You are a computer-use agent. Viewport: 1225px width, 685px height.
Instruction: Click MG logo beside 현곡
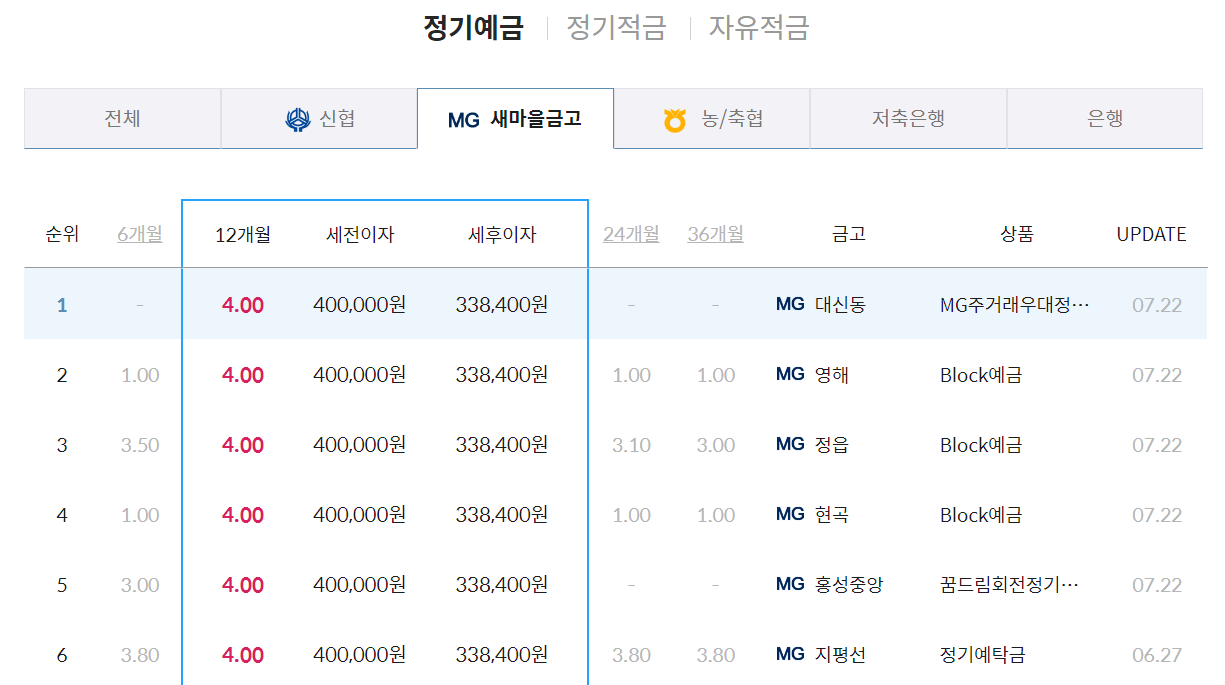coord(790,514)
